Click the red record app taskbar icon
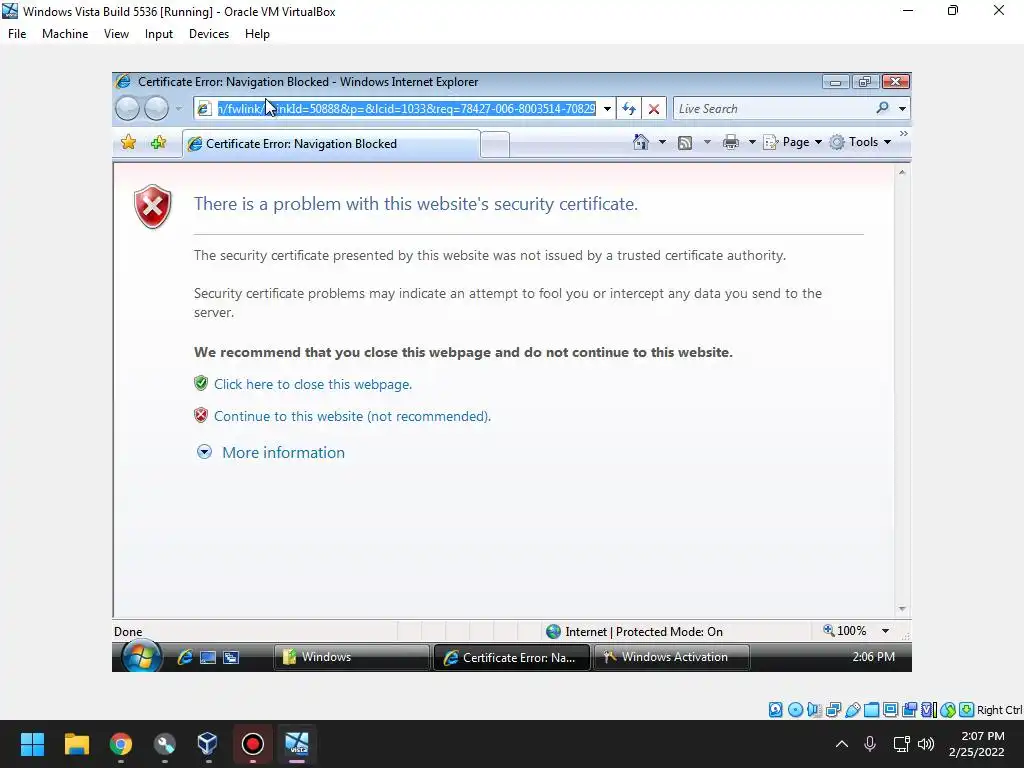The image size is (1024, 768). point(253,744)
